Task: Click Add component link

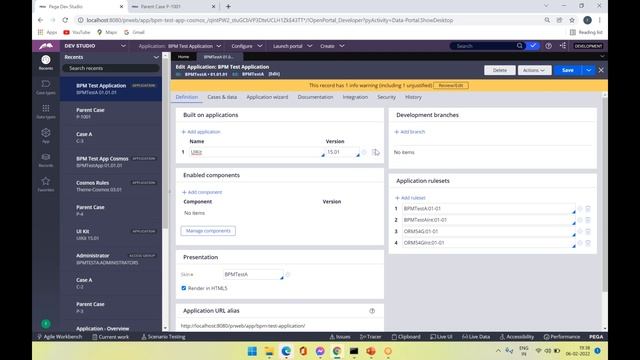Action: 202,192
